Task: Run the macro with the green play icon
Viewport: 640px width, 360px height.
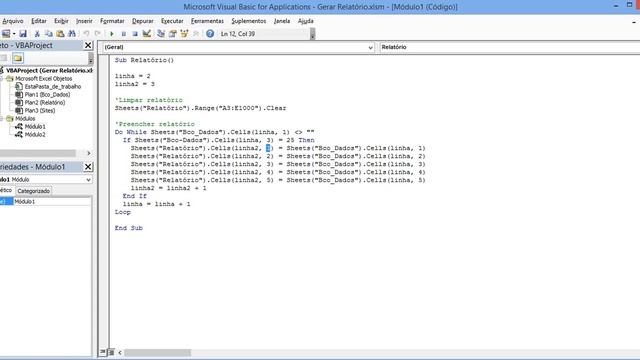Action: pos(112,34)
